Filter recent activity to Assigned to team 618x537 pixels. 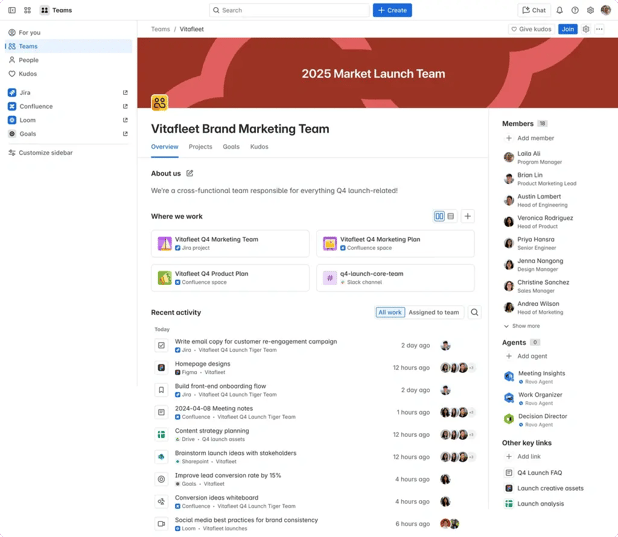tap(434, 312)
